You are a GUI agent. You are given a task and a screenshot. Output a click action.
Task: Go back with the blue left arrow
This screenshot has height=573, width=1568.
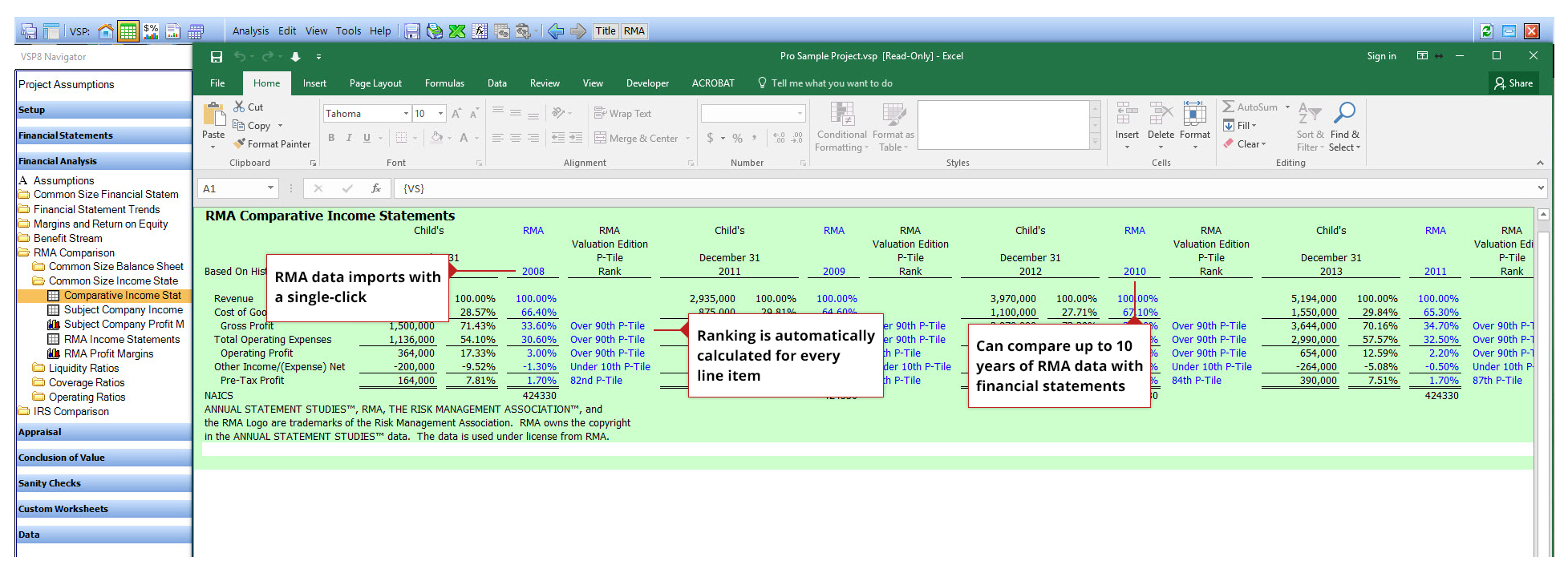click(555, 31)
